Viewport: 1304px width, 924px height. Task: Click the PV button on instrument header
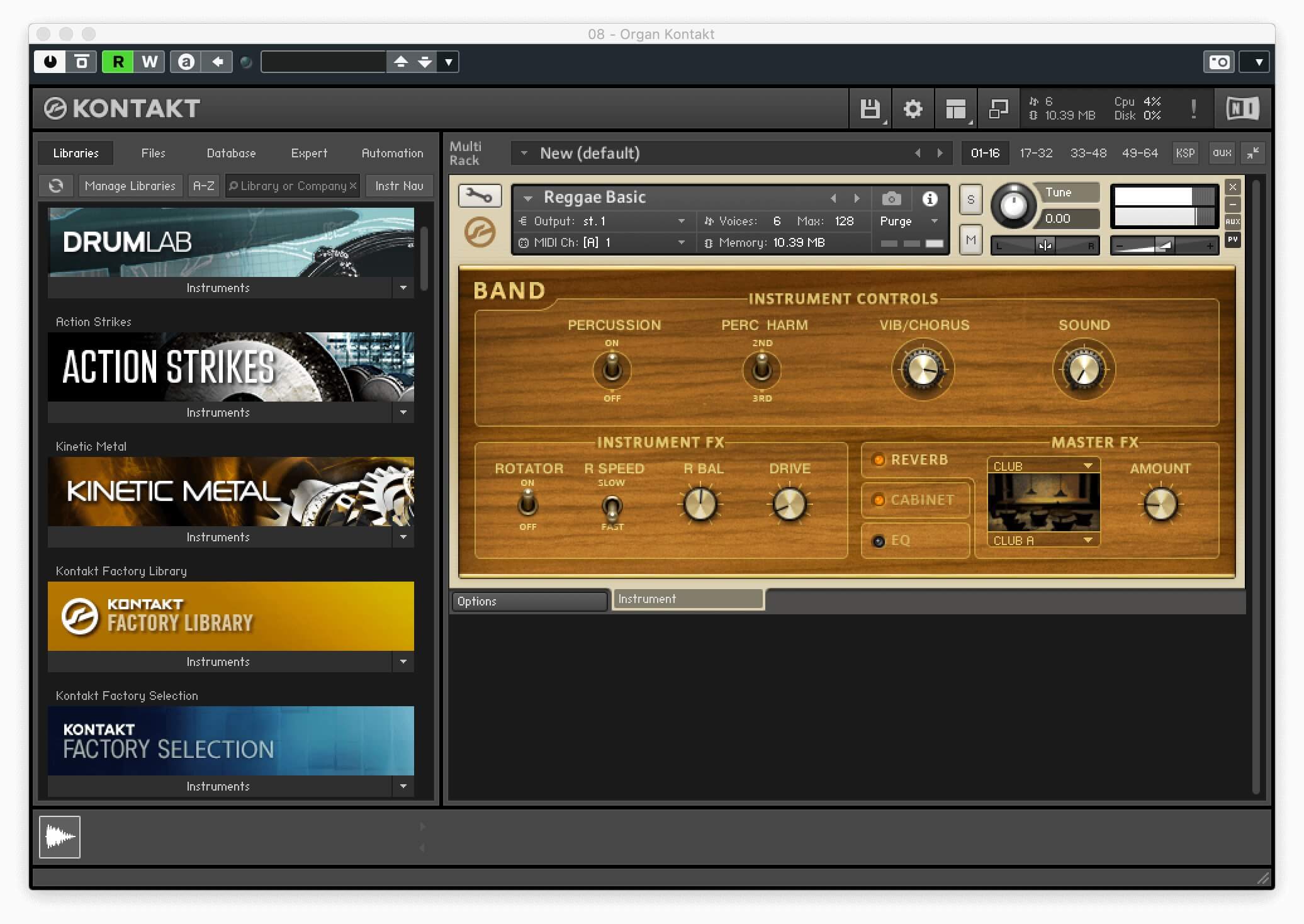[1232, 240]
